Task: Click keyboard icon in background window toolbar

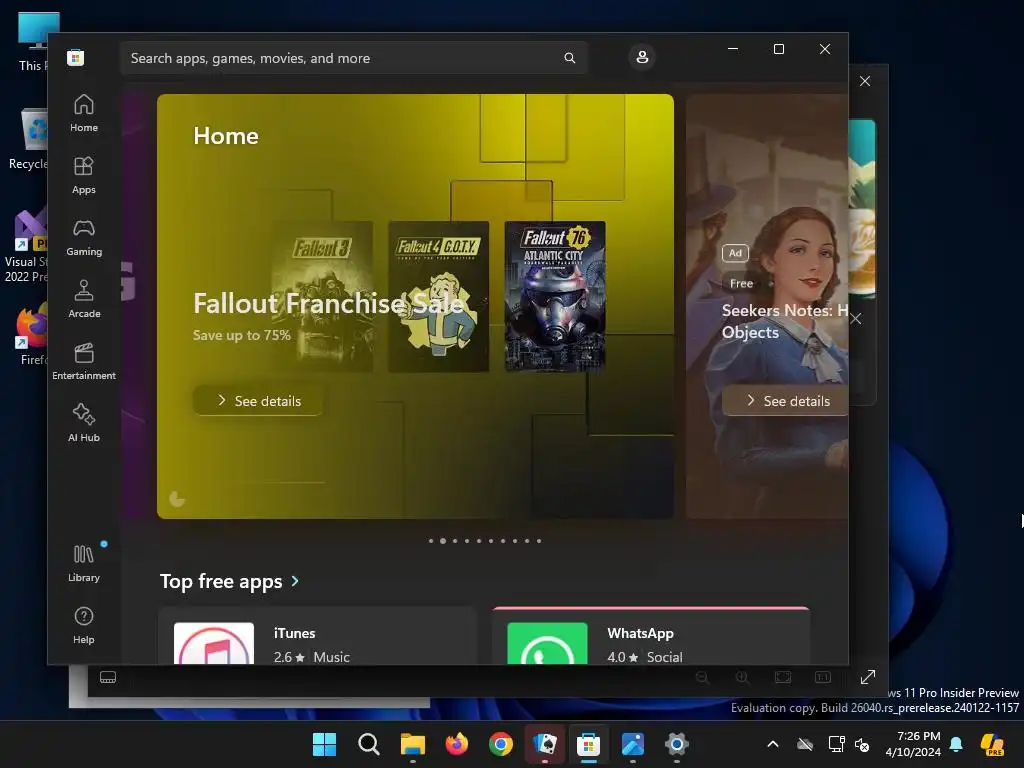Action: [108, 677]
